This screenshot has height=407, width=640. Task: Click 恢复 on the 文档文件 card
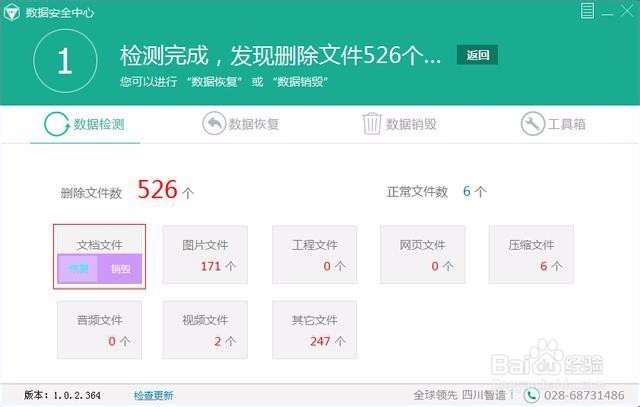[78, 269]
